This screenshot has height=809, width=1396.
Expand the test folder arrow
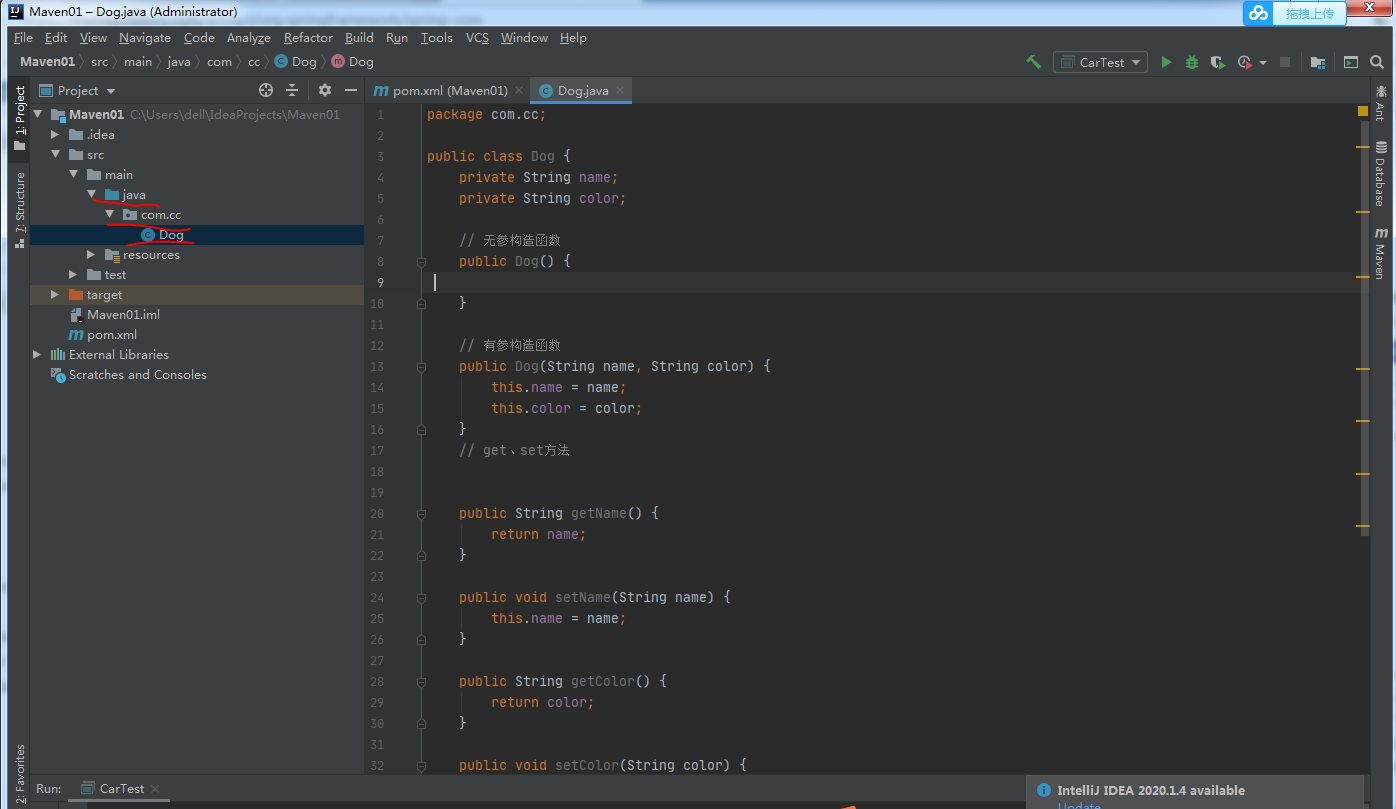click(75, 274)
